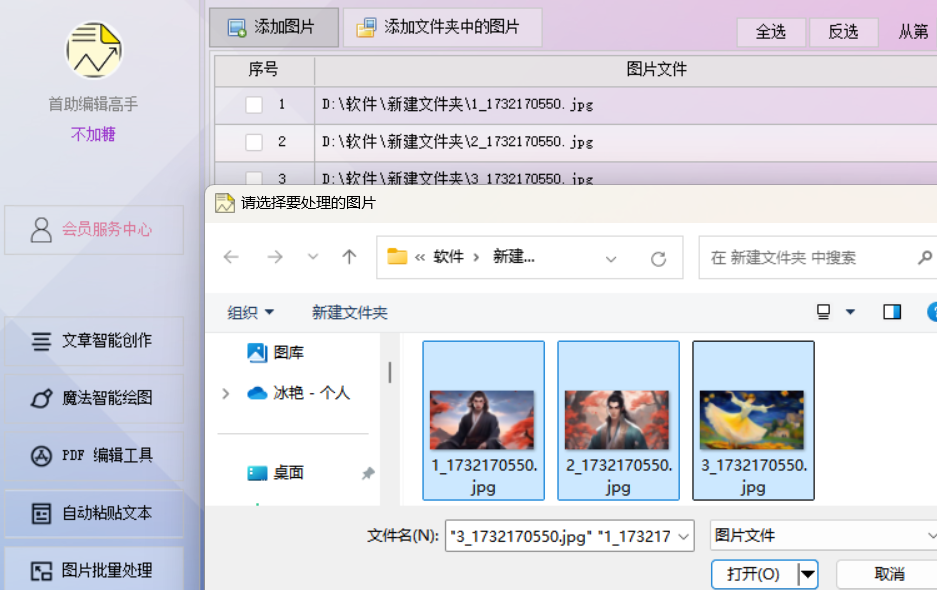Check the checkbox for row 1
This screenshot has width=937, height=590.
[254, 105]
